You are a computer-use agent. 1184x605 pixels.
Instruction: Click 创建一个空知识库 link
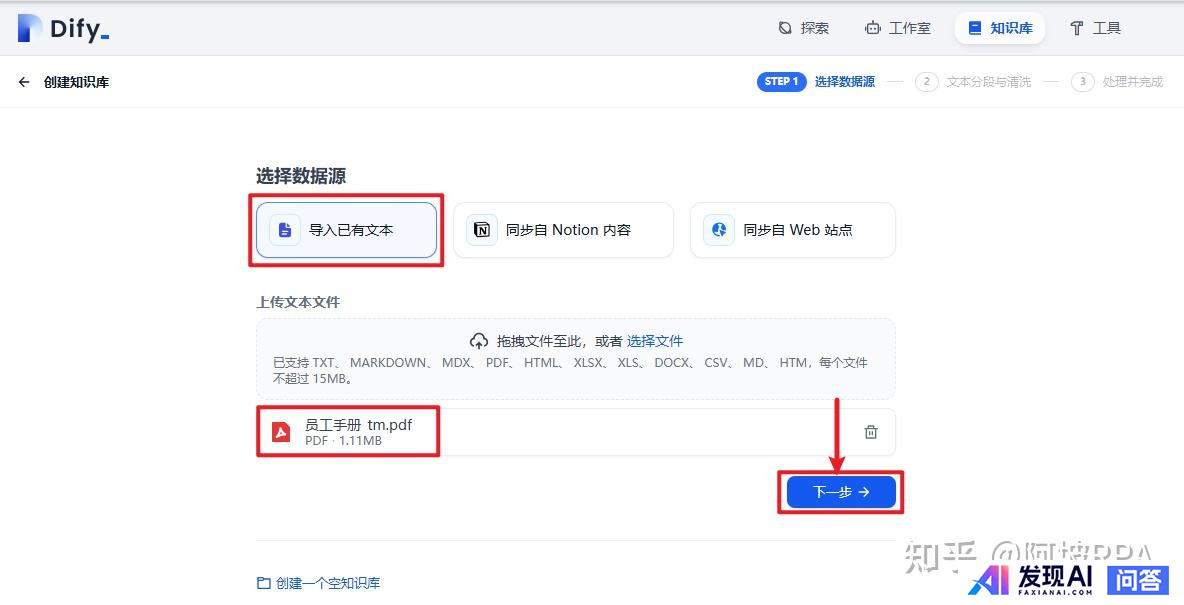pyautogui.click(x=328, y=583)
